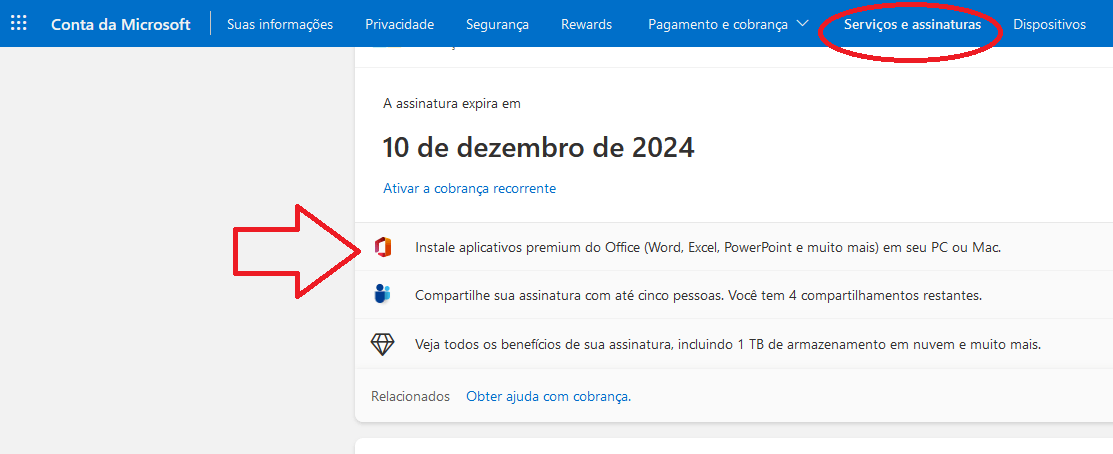Open the Microsoft app launcher grid
Screen dimensions: 1113x454
tap(19, 23)
